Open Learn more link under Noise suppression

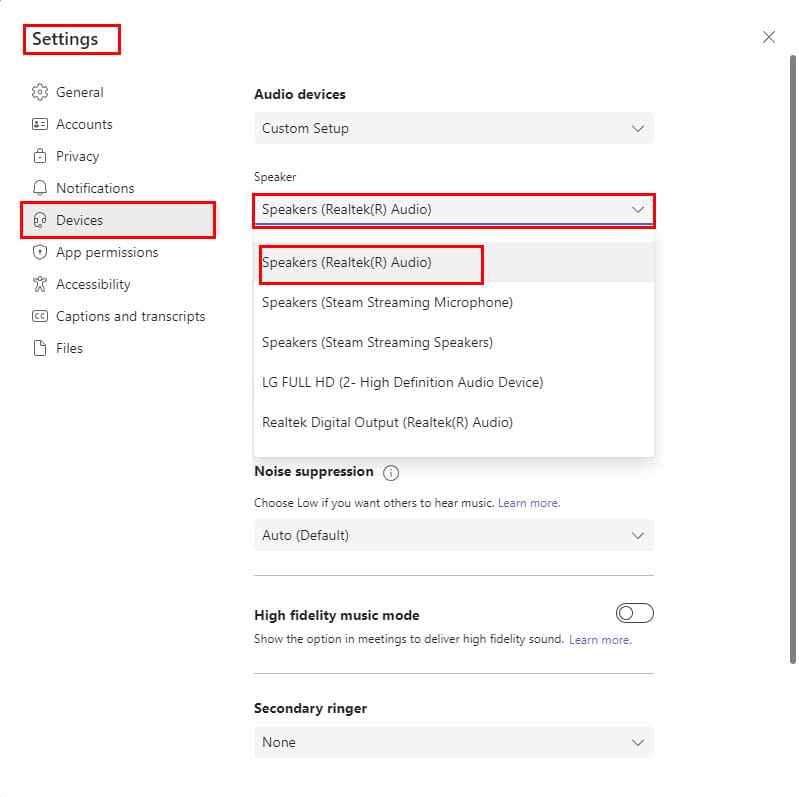(529, 503)
